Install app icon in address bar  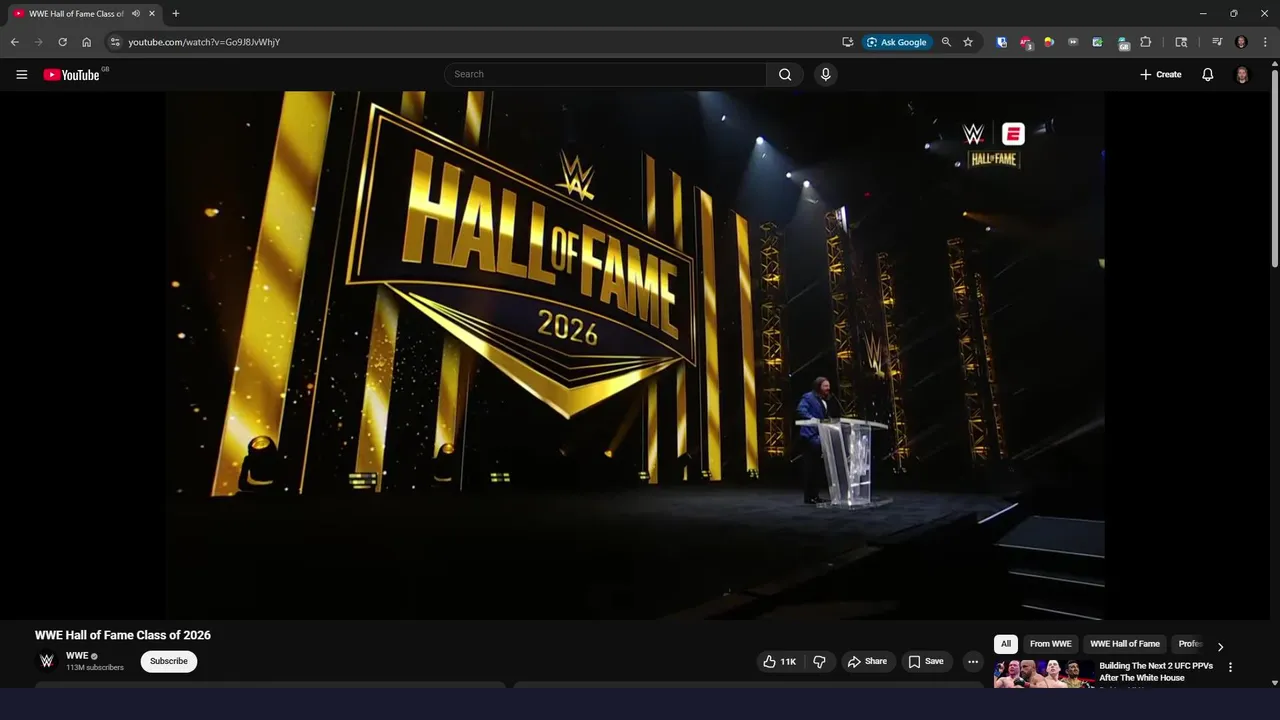pos(847,42)
